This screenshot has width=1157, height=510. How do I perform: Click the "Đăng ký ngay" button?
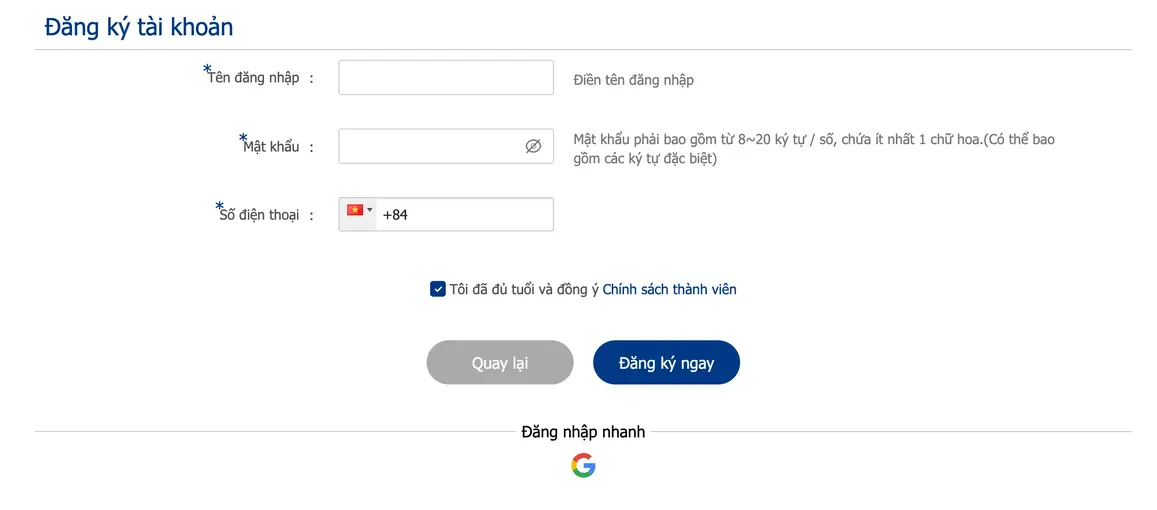coord(666,362)
